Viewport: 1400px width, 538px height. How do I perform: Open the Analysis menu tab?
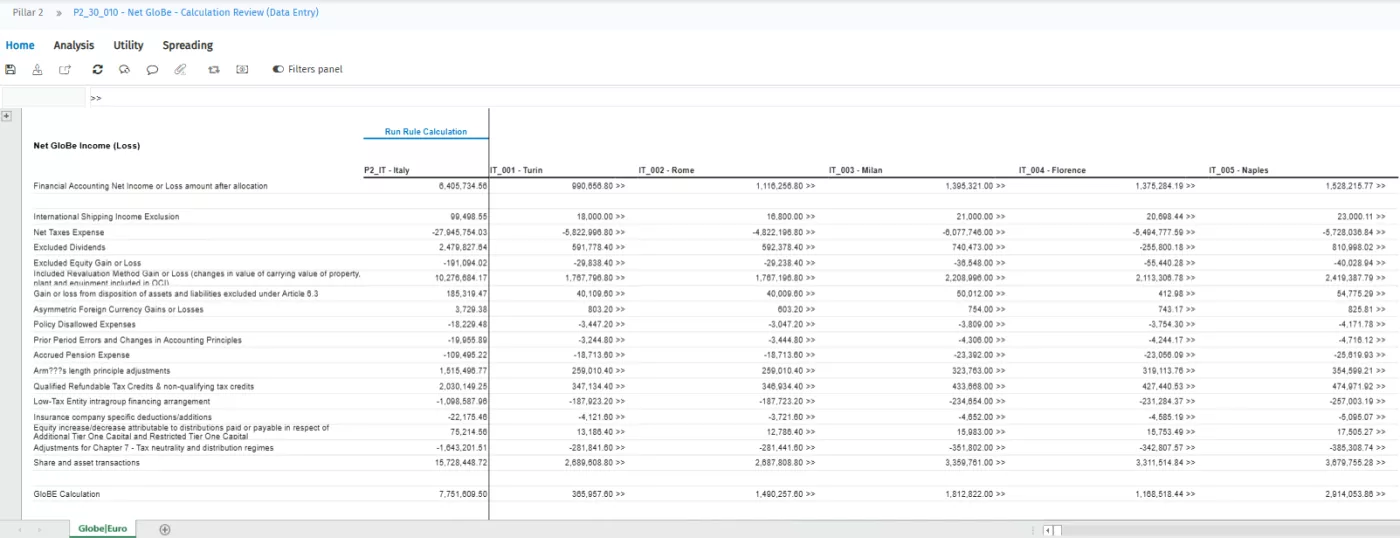click(x=74, y=45)
